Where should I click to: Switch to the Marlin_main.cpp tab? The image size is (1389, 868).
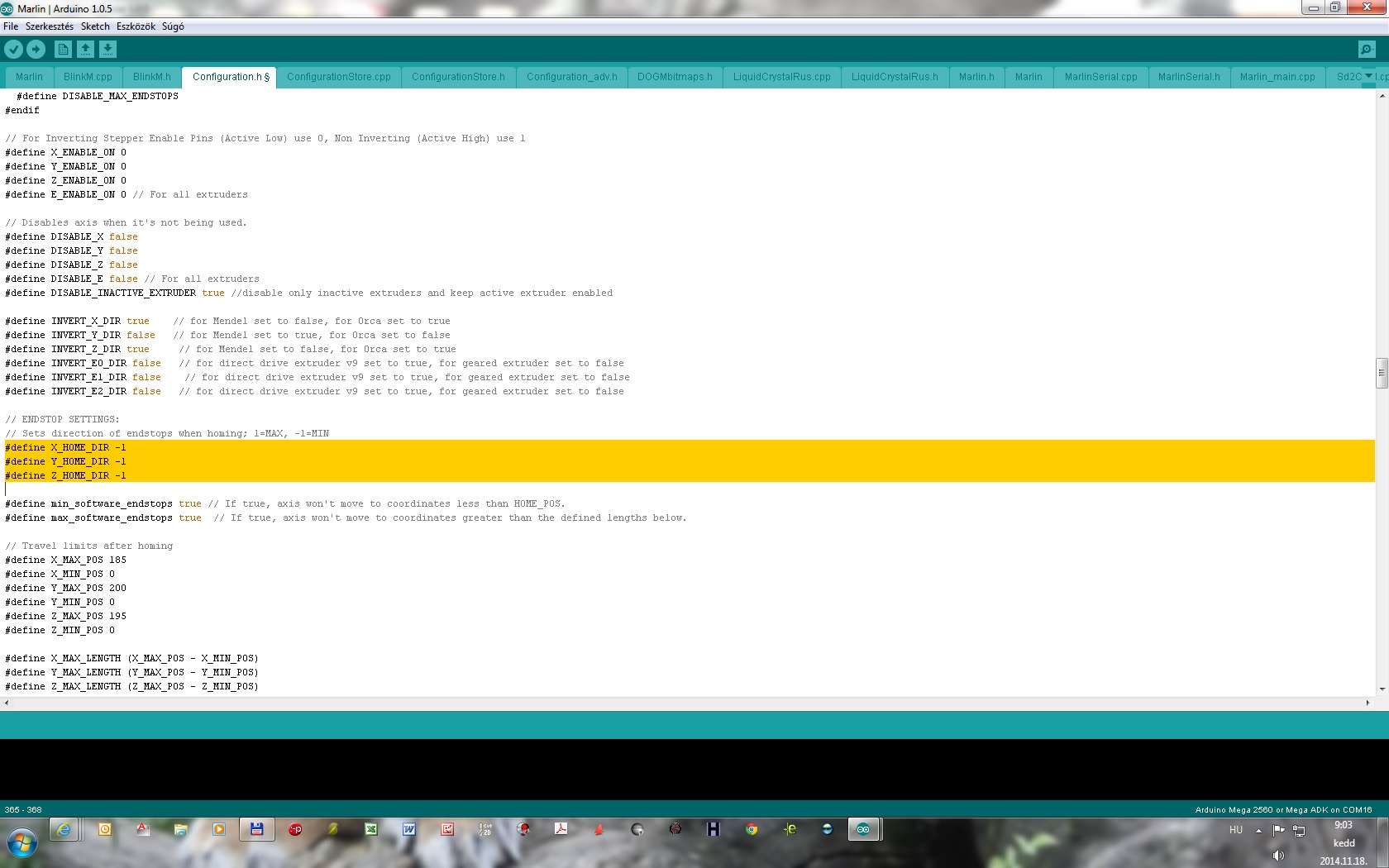(1277, 77)
